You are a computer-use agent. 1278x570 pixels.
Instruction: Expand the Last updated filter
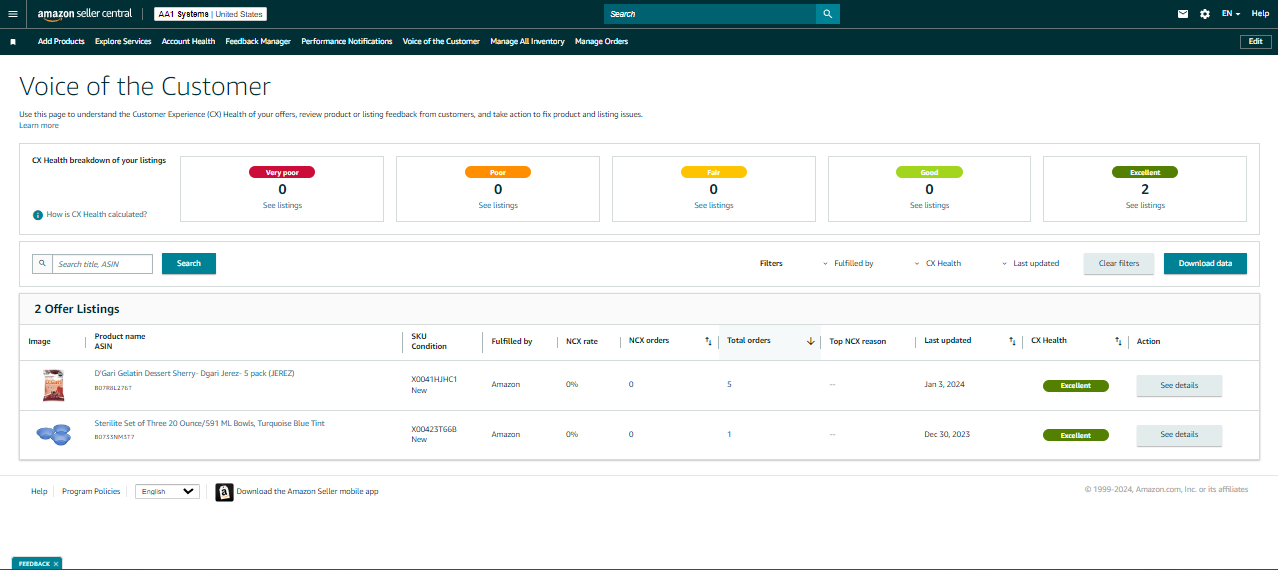[x=1030, y=264]
